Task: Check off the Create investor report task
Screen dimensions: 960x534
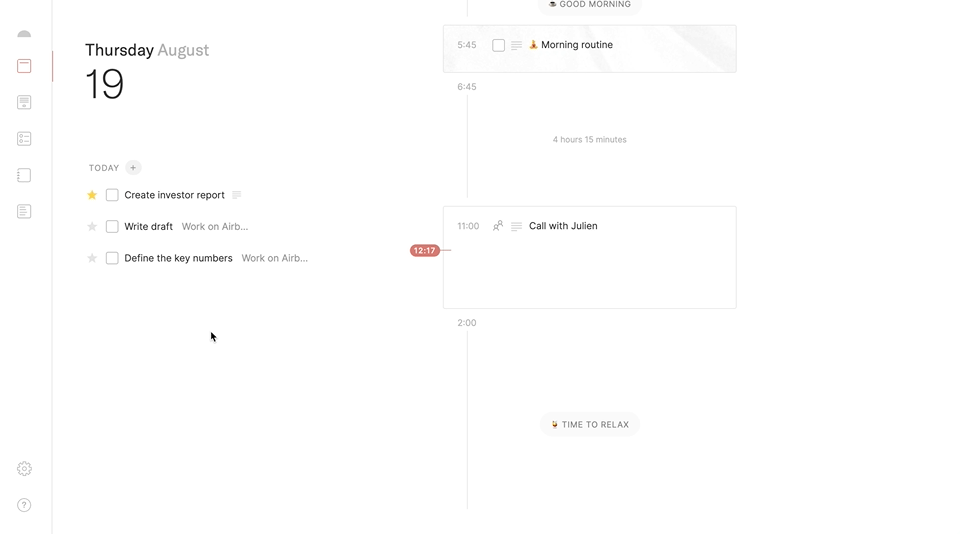Action: (x=112, y=195)
